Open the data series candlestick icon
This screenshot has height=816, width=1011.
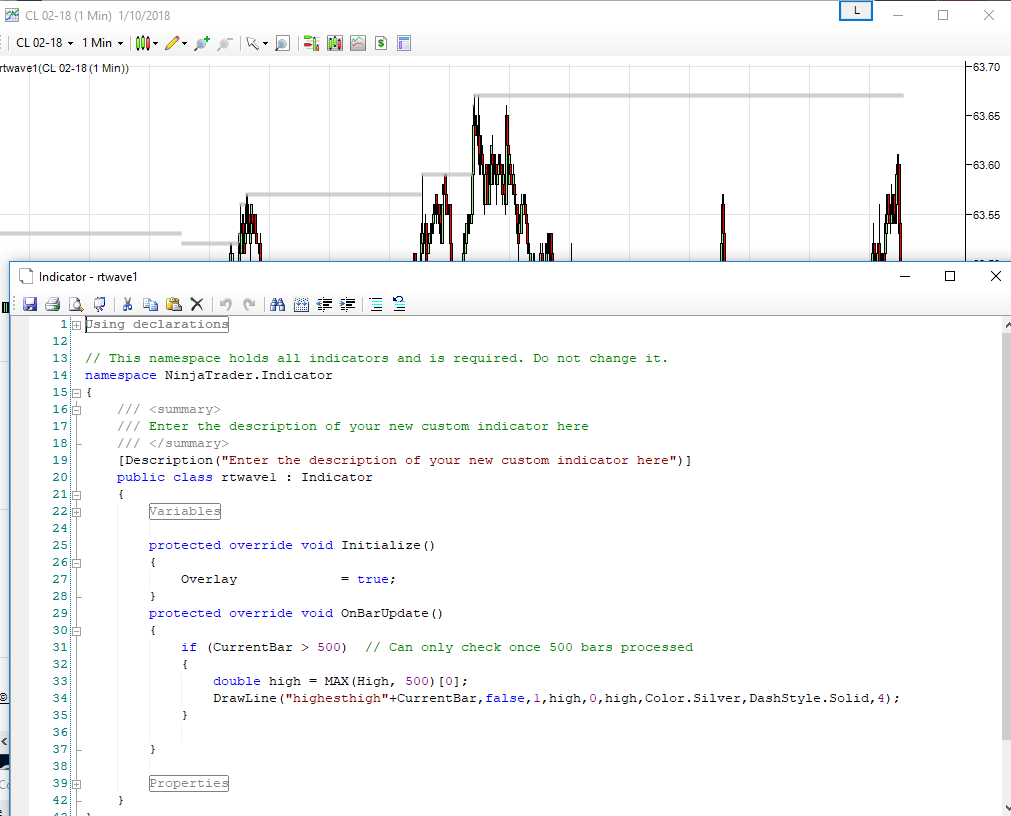coord(335,43)
